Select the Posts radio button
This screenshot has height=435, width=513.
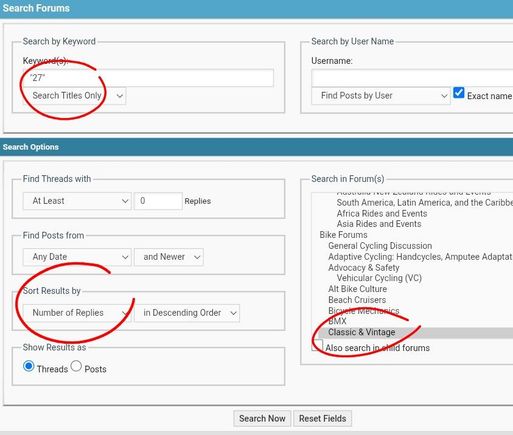tap(76, 366)
